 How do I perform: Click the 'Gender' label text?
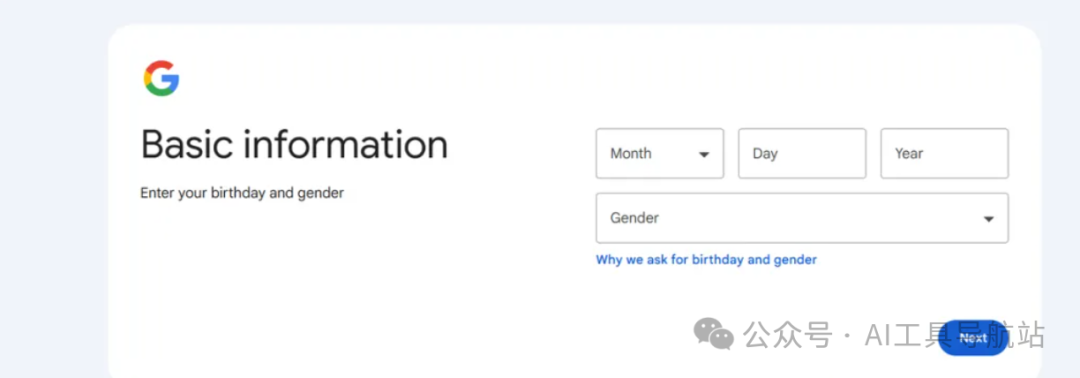point(634,218)
